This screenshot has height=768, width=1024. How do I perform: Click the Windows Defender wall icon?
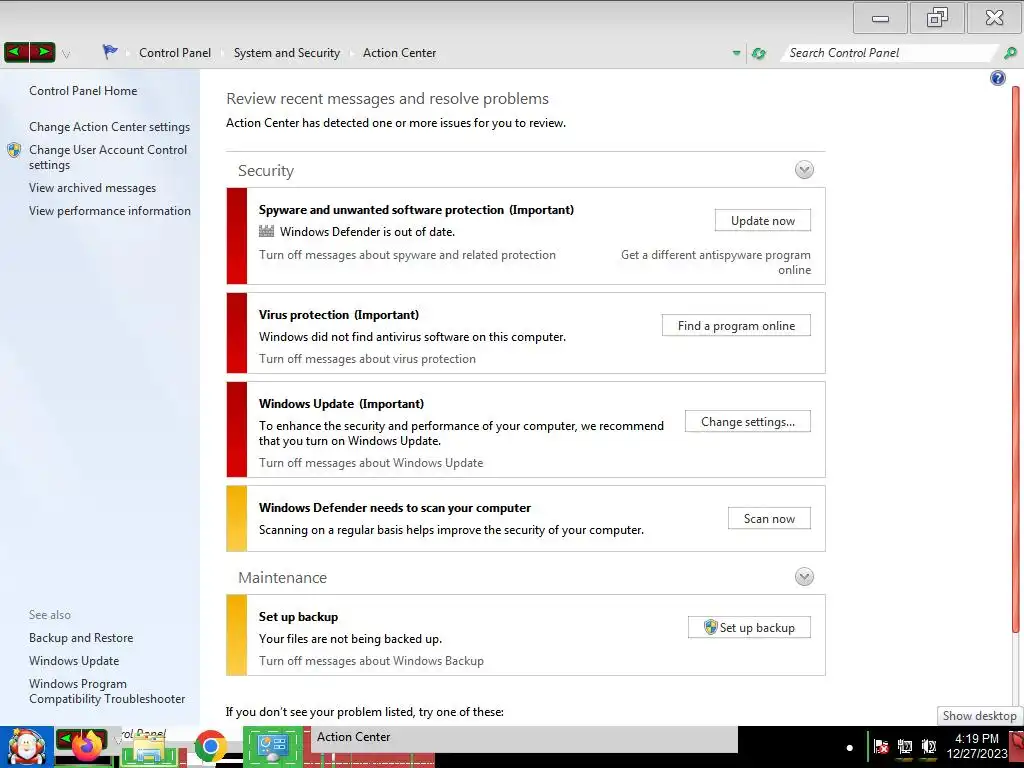point(266,231)
